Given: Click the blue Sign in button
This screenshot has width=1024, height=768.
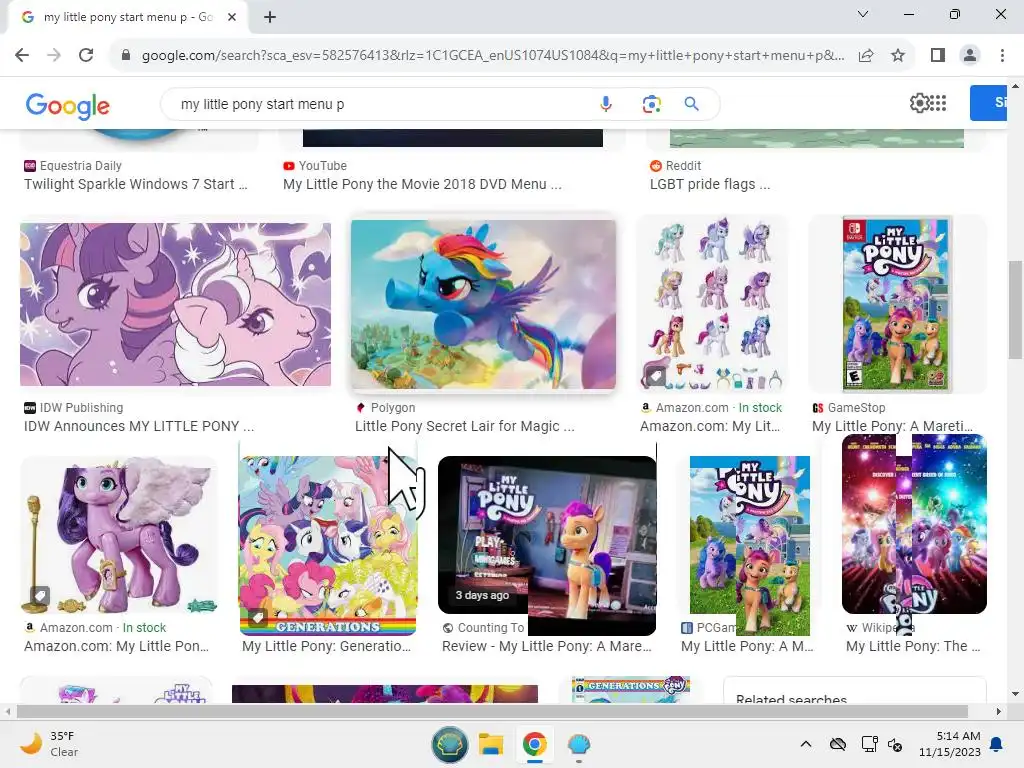Looking at the screenshot, I should click(x=988, y=103).
